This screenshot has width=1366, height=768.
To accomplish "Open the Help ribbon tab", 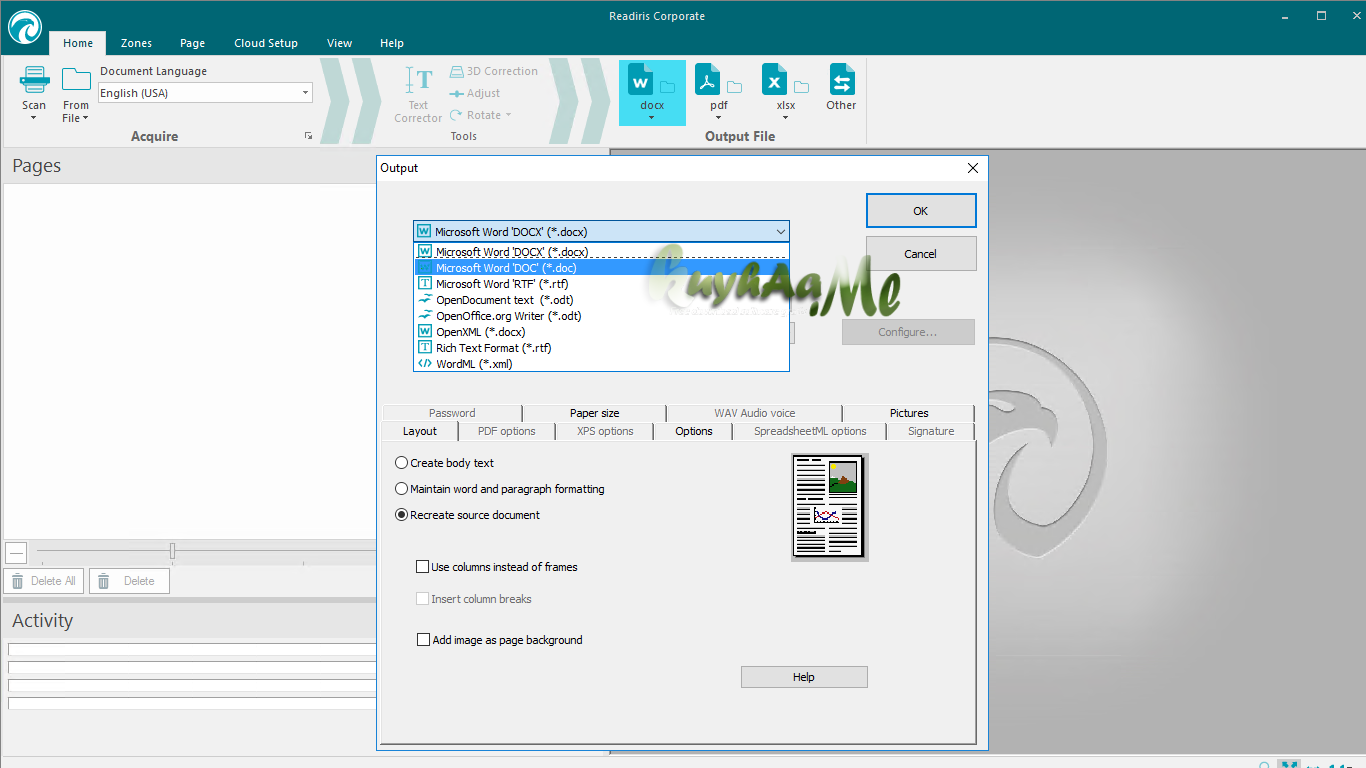I will pyautogui.click(x=392, y=43).
